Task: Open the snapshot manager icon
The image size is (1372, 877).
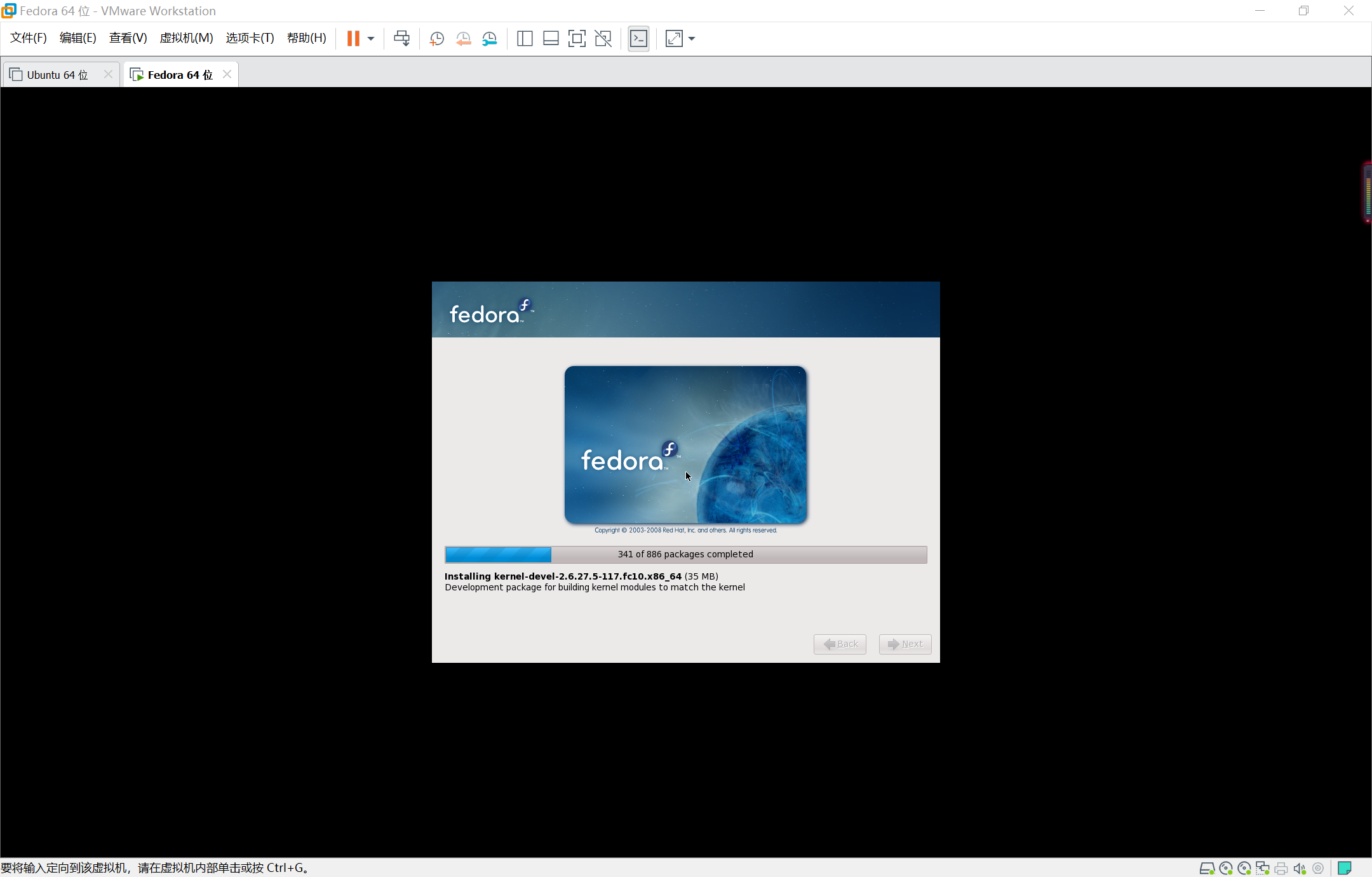Action: coord(489,39)
